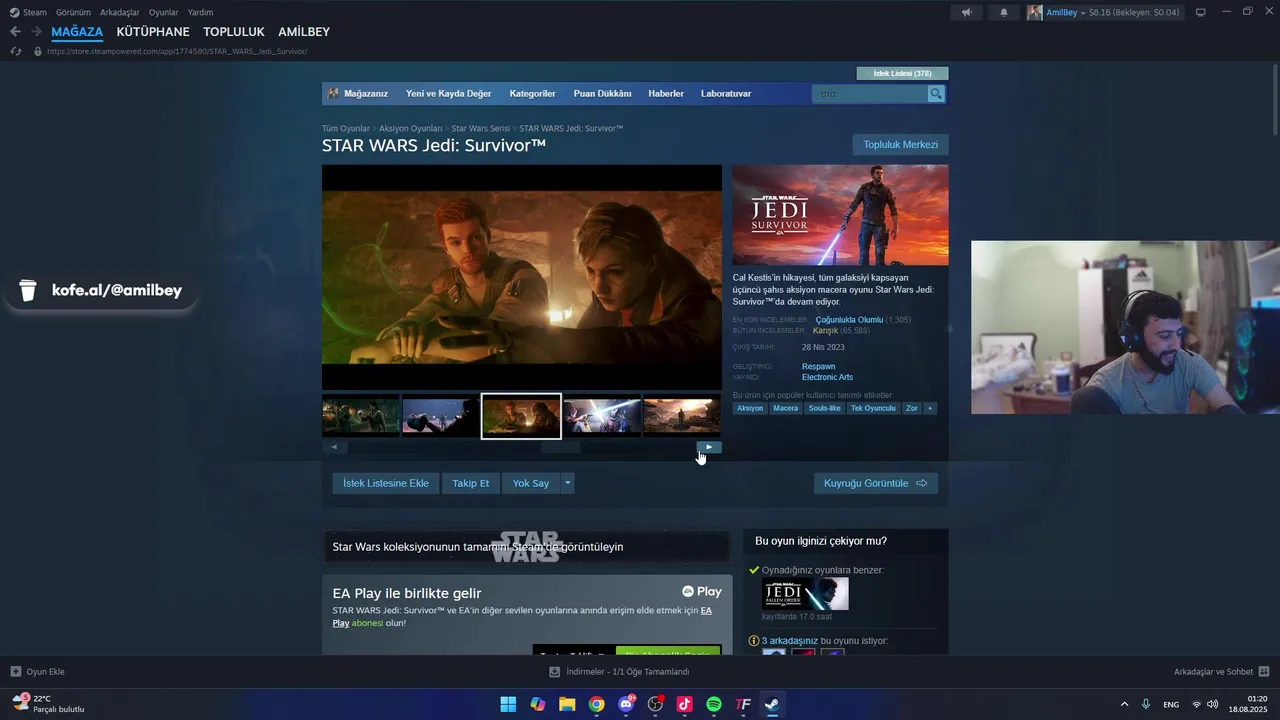
Task: Open the Yeni ve Kayda Değer menu
Action: (x=448, y=93)
